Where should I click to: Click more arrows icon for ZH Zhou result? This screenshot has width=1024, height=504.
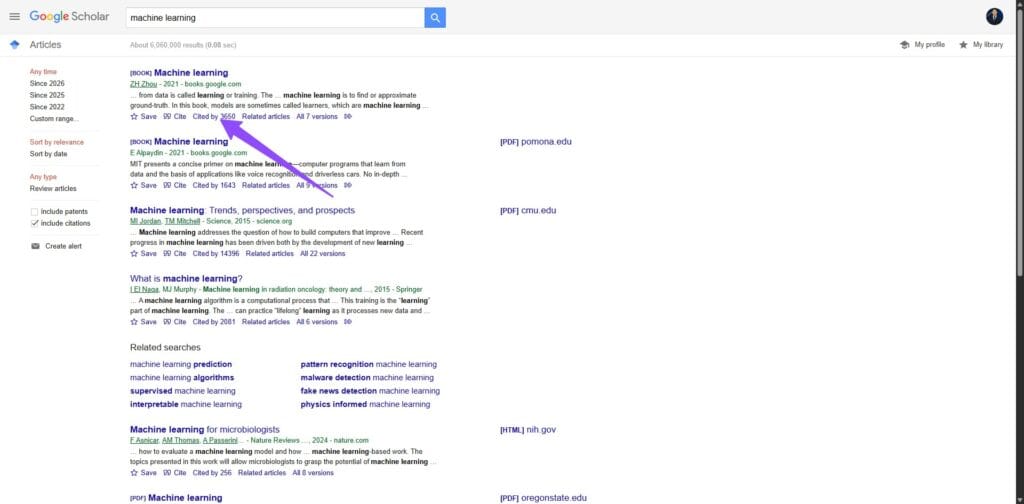pyautogui.click(x=348, y=116)
